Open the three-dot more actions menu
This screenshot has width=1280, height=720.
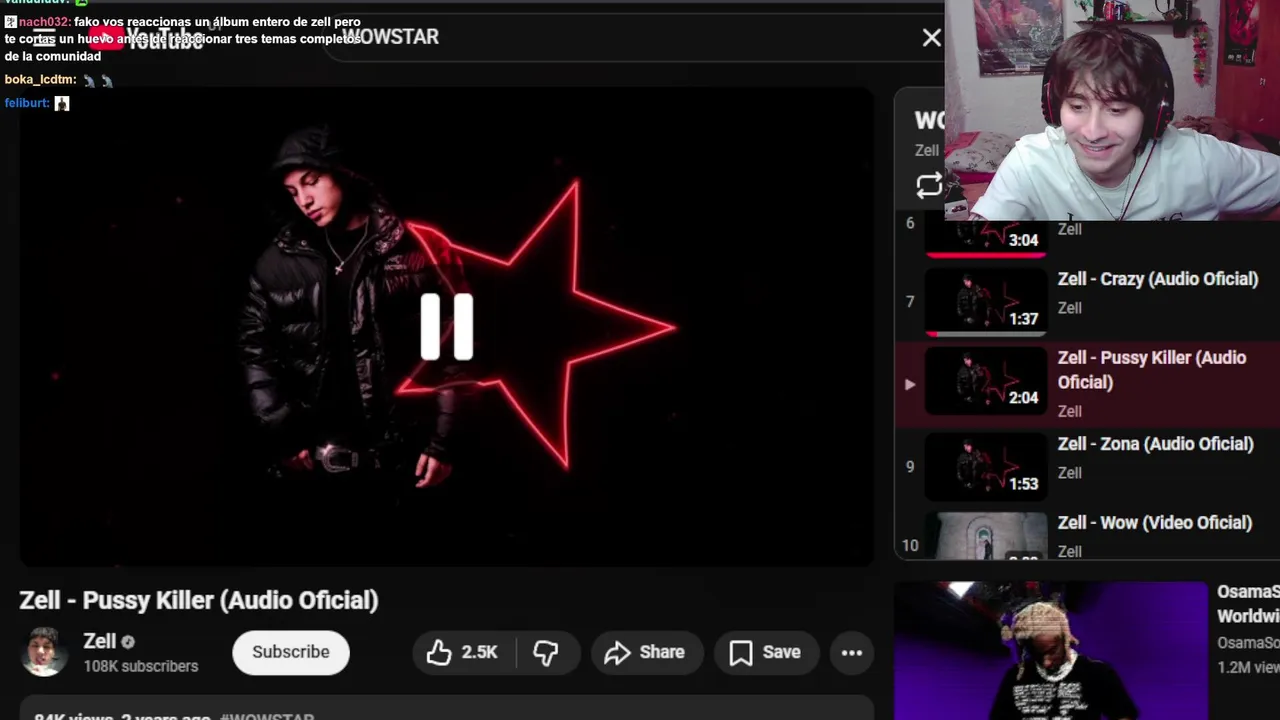pyautogui.click(x=852, y=652)
